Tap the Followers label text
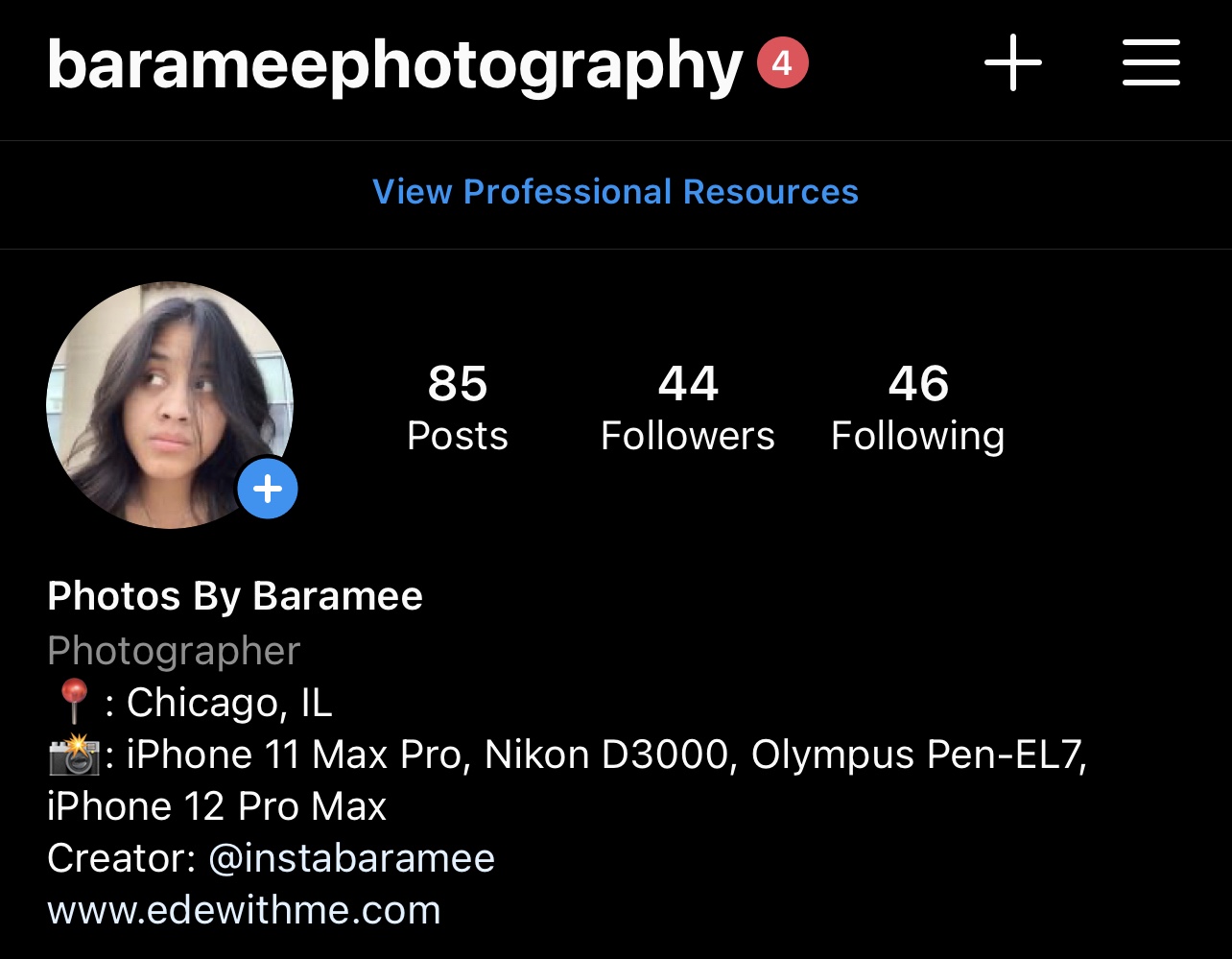The width and height of the screenshot is (1232, 959). (688, 436)
